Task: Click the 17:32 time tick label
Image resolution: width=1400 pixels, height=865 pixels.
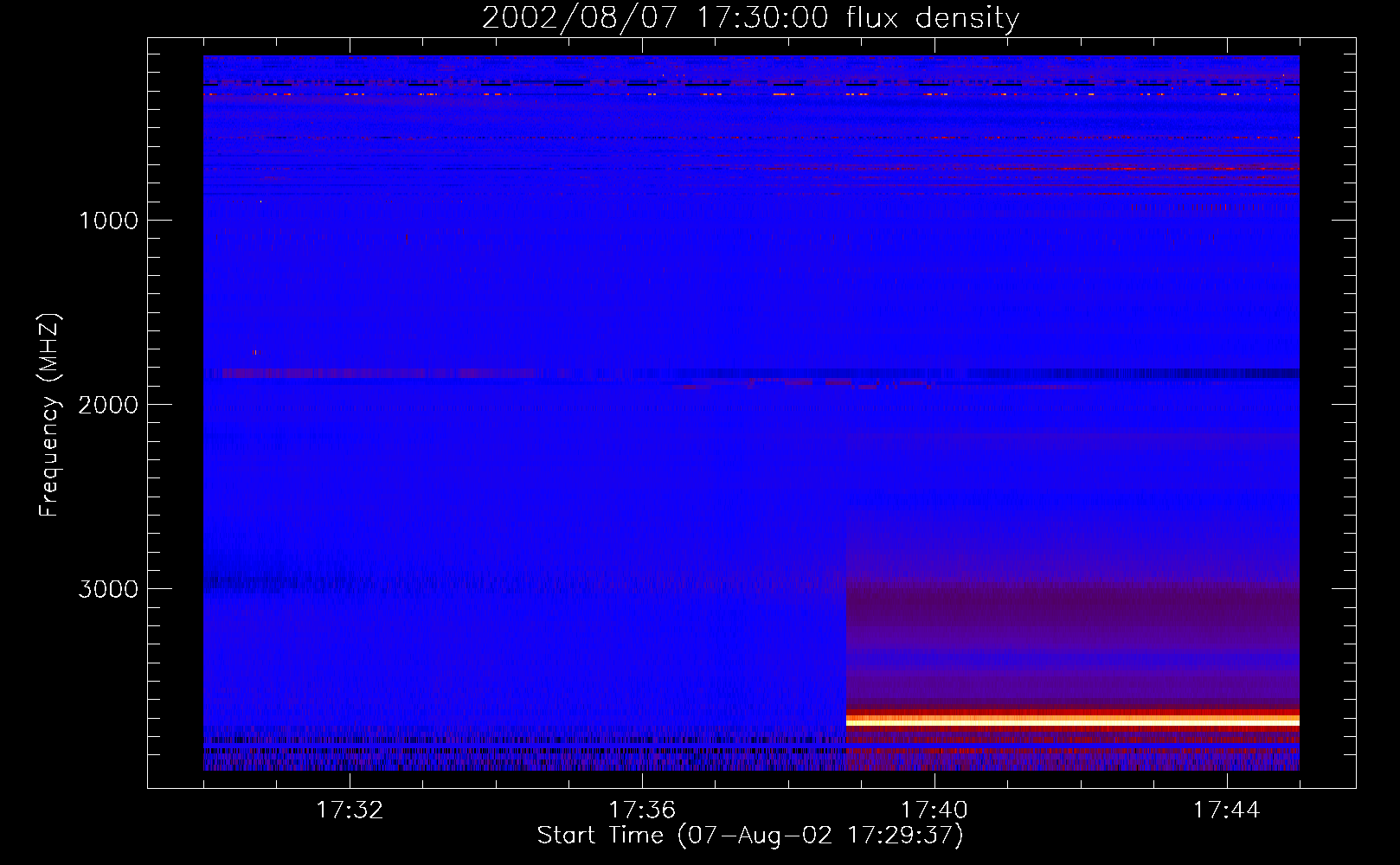Action: [350, 811]
